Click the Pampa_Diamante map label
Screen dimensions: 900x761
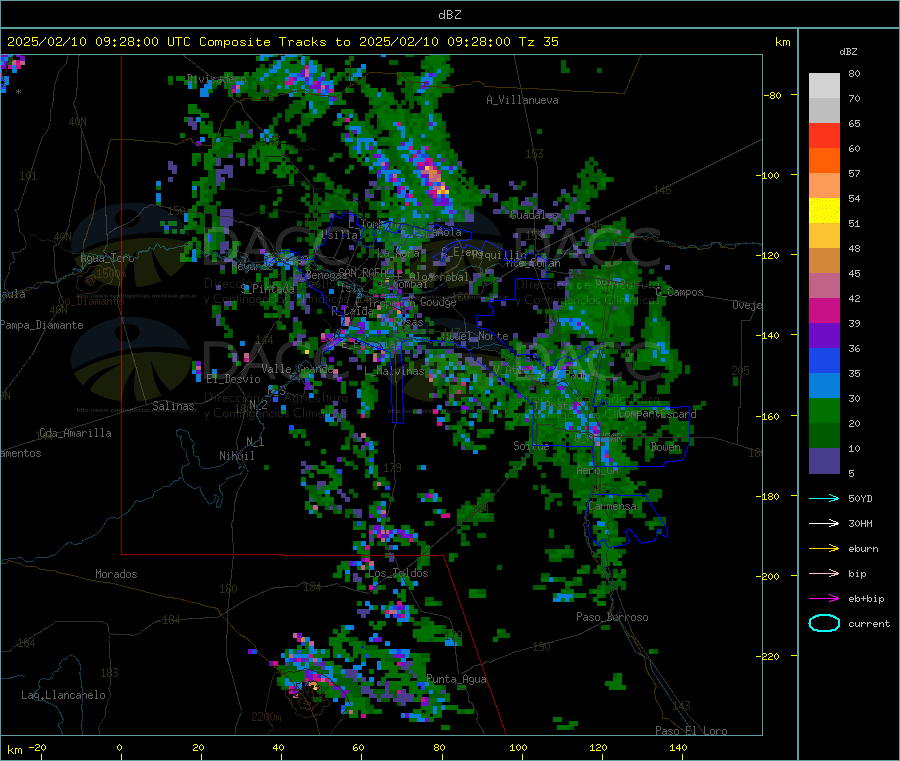pos(42,325)
